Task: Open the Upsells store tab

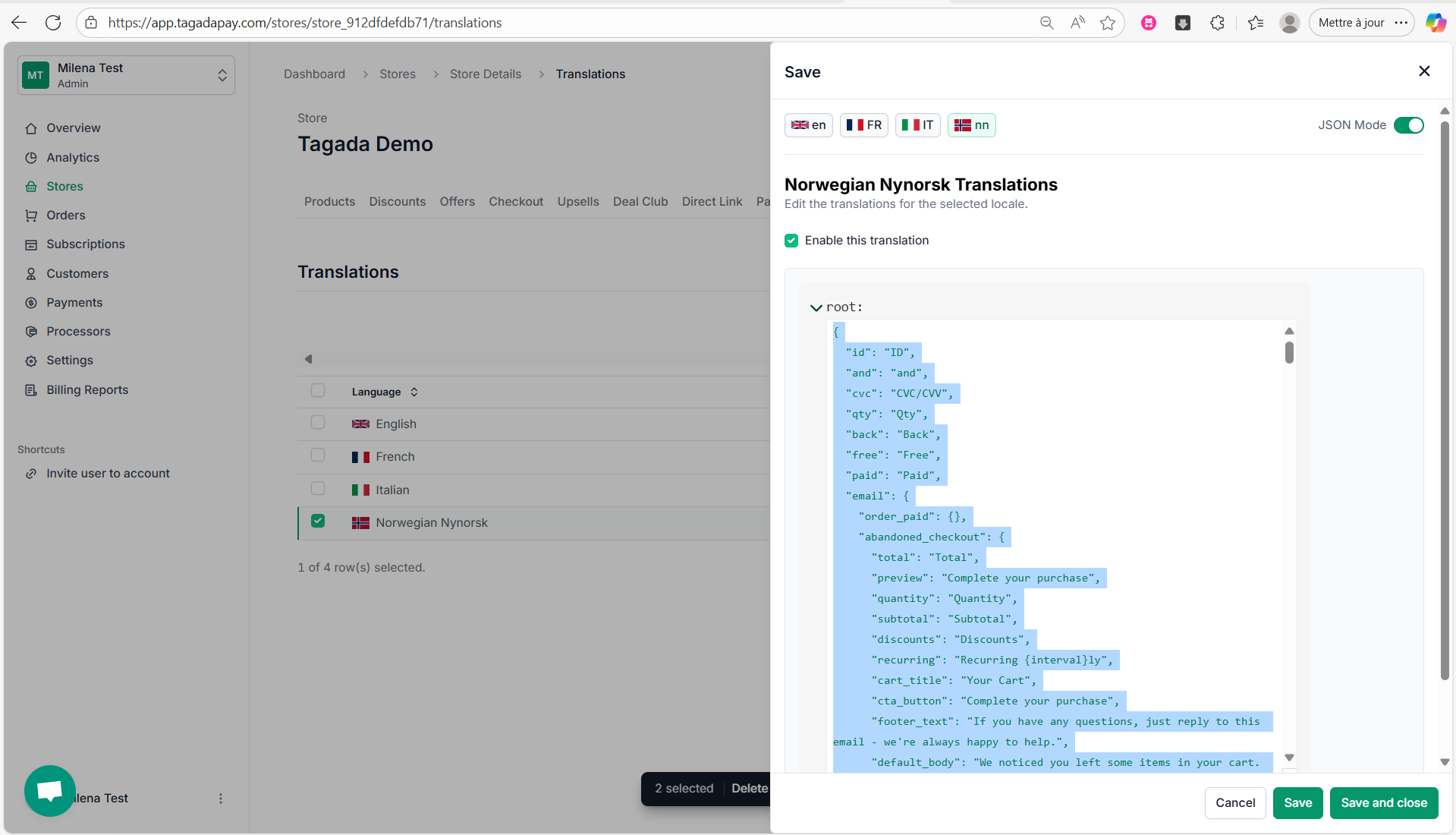Action: click(578, 202)
